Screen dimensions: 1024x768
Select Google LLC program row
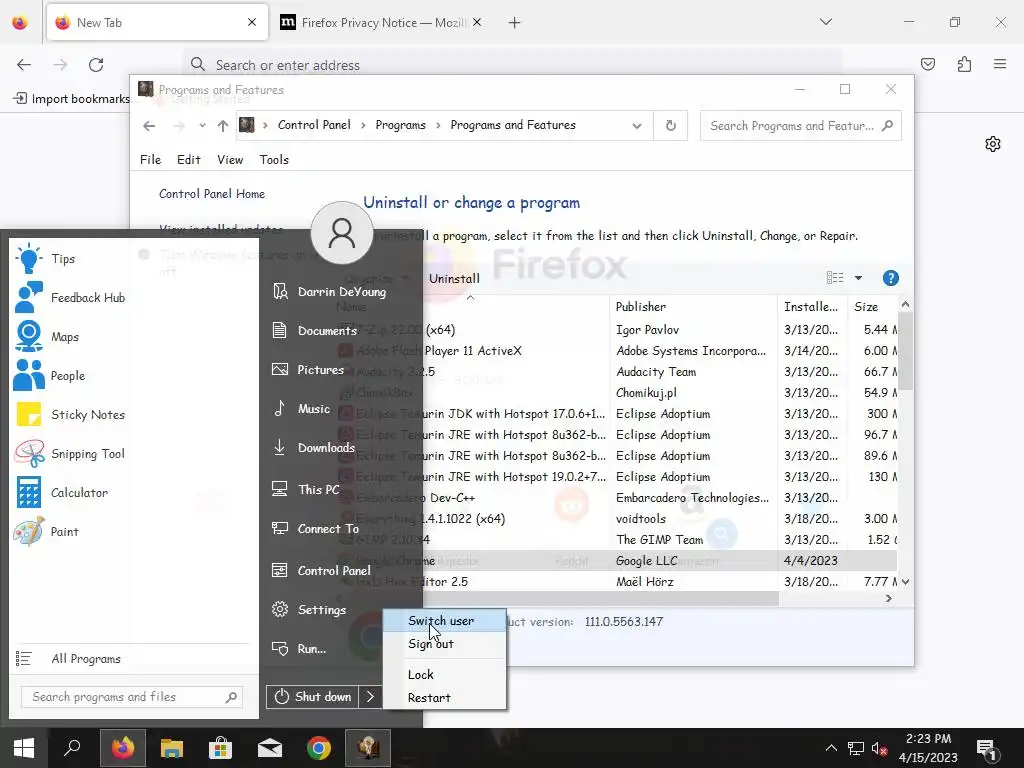click(x=617, y=560)
